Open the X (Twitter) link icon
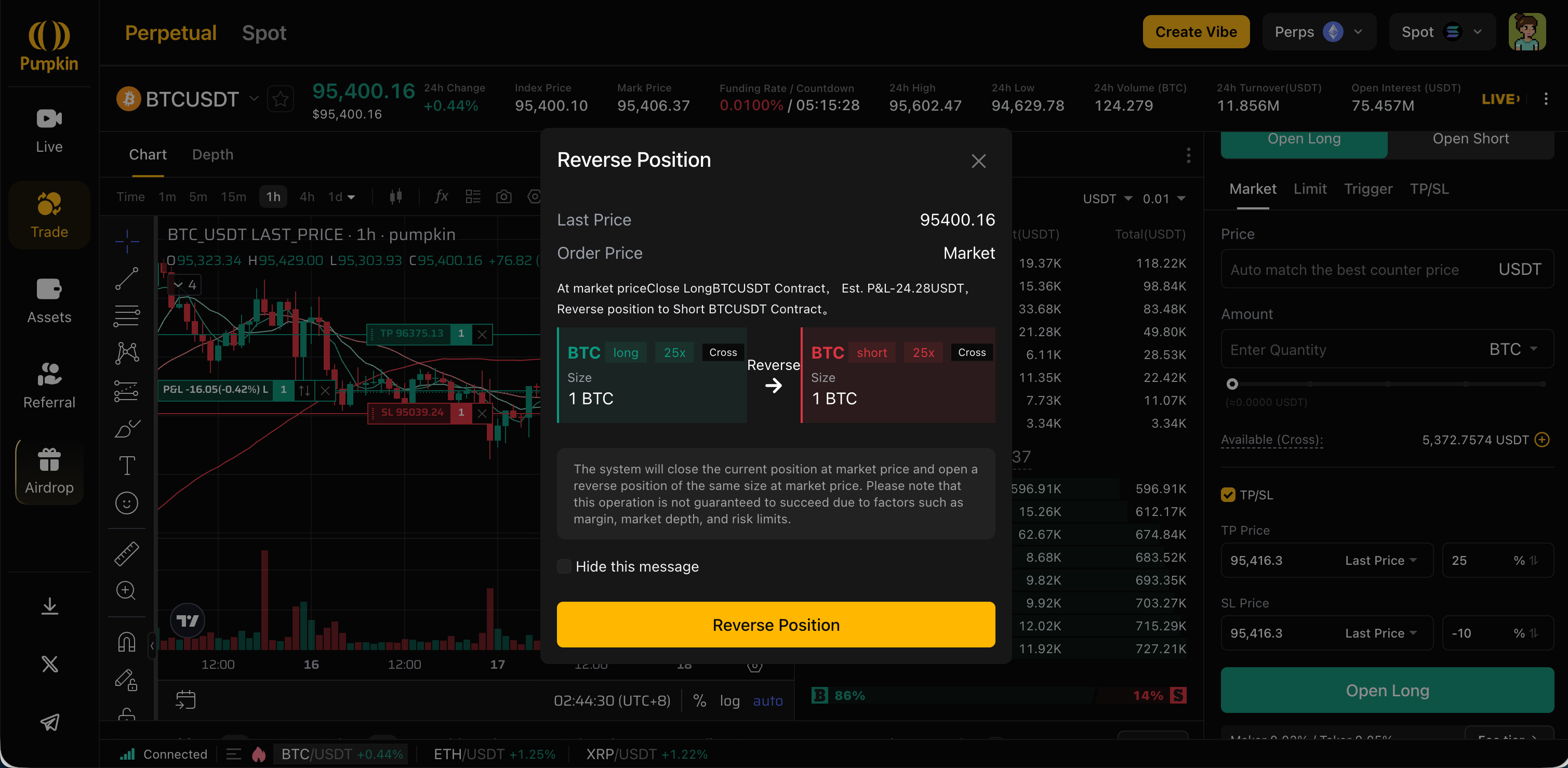This screenshot has height=768, width=1568. [x=49, y=664]
